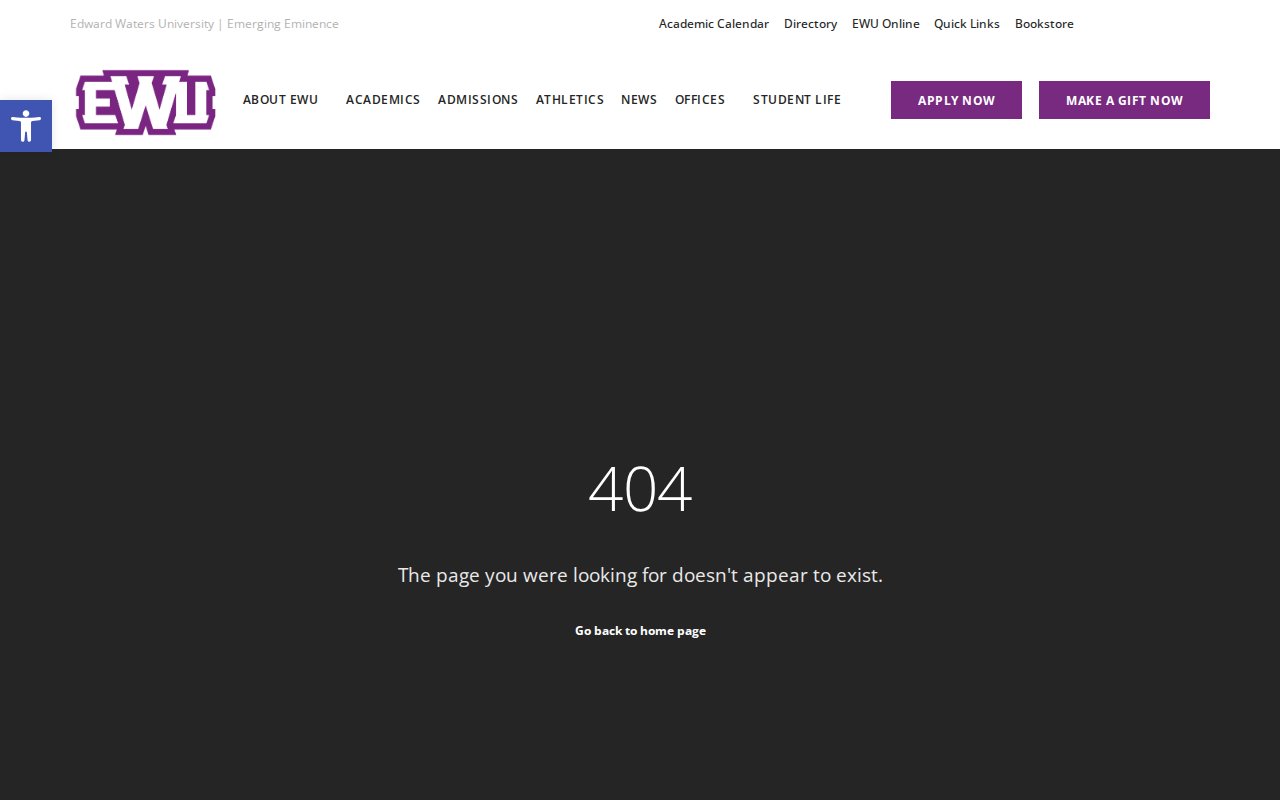Open the accessibility tools widget
Screen dimensions: 1280x800
pyautogui.click(x=26, y=126)
